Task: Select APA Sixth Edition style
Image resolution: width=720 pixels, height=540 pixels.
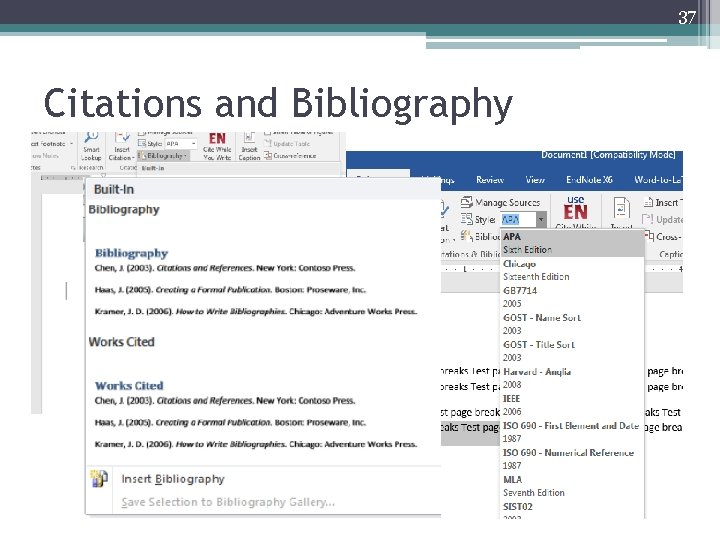Action: [x=572, y=243]
